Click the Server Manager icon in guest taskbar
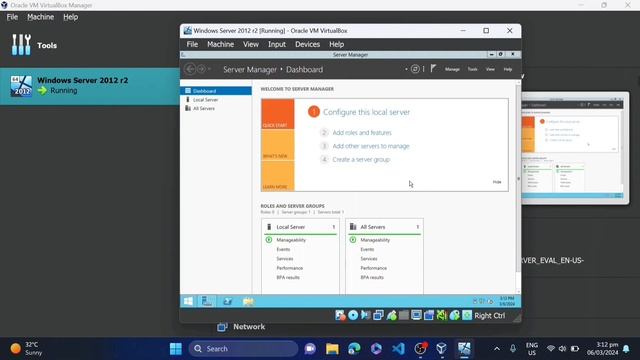The width and height of the screenshot is (640, 360). pyautogui.click(x=207, y=302)
